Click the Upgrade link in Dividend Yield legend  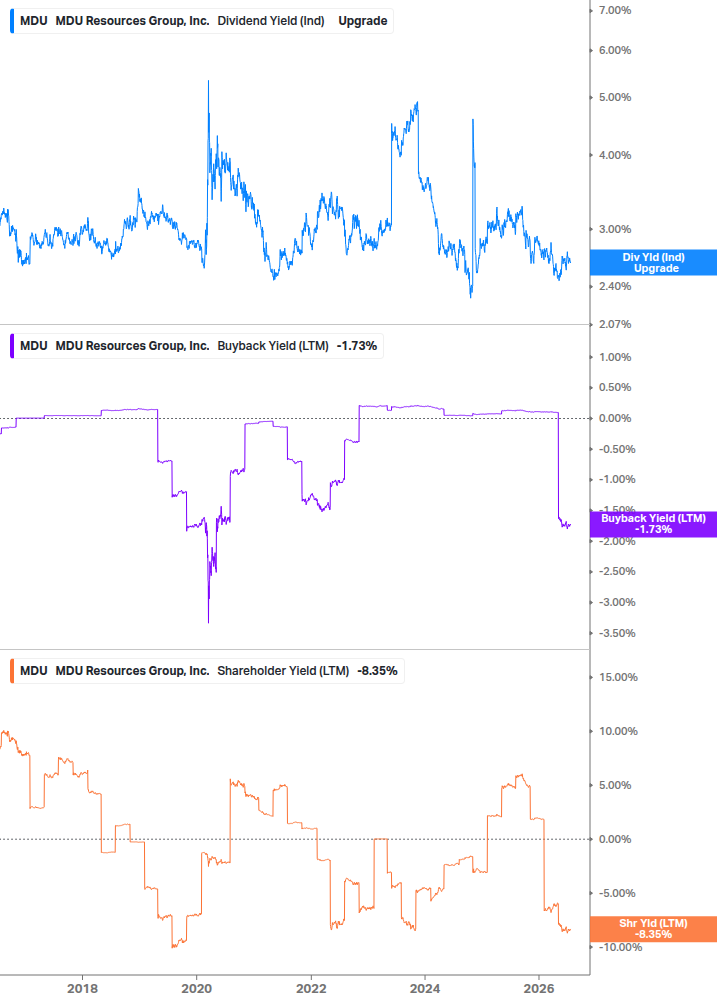363,21
